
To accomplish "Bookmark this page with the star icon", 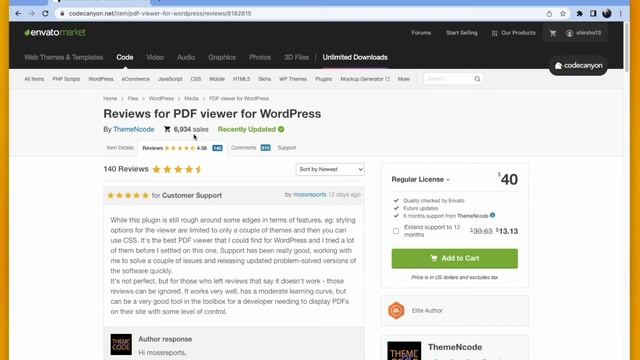I will pyautogui.click(x=563, y=13).
